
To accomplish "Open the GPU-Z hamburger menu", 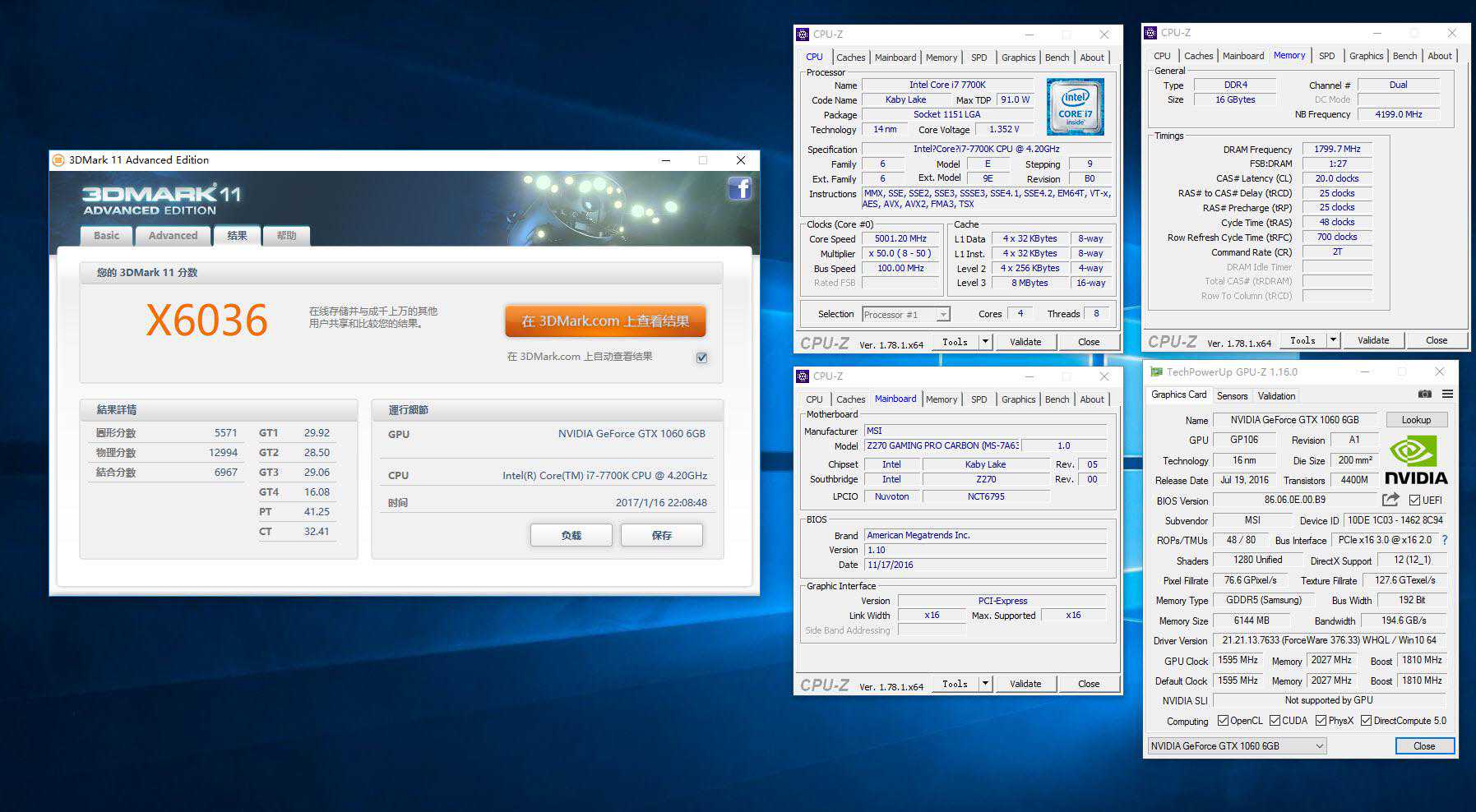I will pyautogui.click(x=1447, y=394).
